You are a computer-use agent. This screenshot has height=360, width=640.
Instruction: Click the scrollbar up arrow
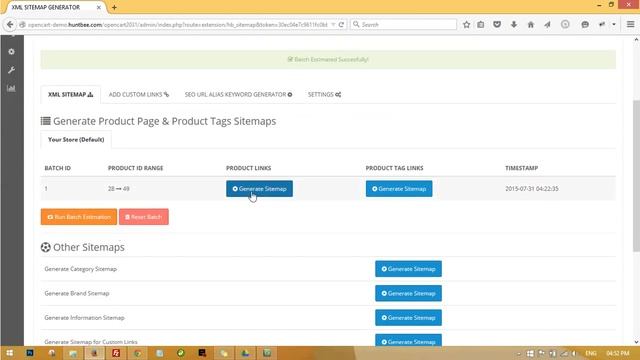(636, 40)
